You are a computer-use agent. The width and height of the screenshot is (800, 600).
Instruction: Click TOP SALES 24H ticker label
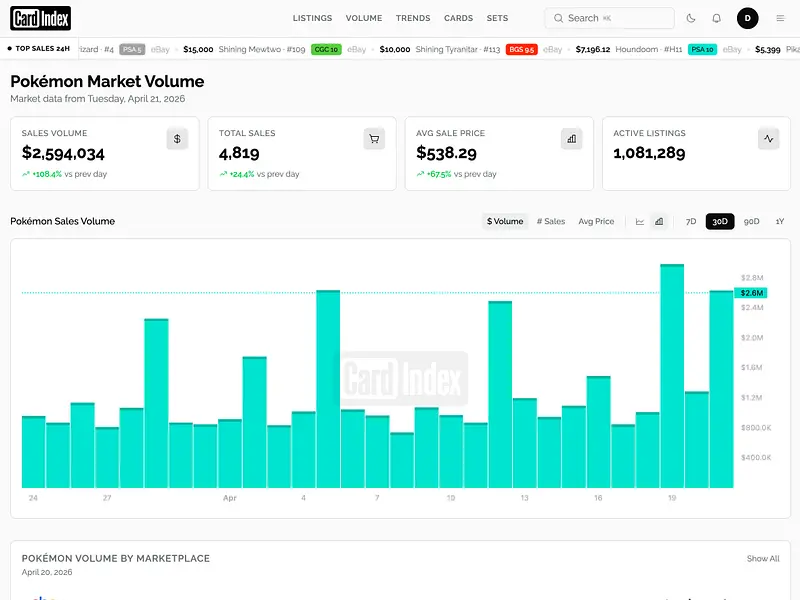(39, 48)
